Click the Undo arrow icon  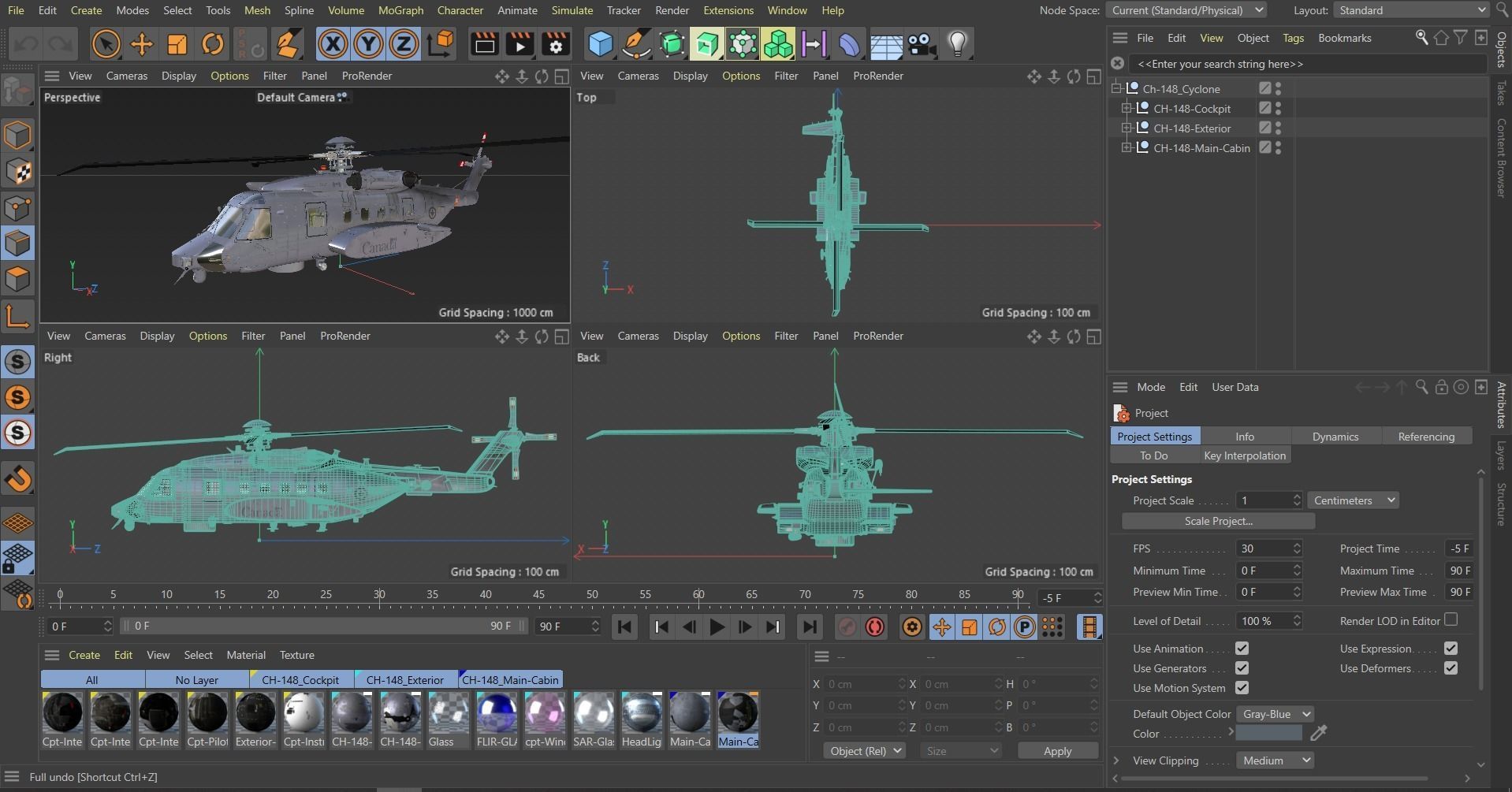26,44
